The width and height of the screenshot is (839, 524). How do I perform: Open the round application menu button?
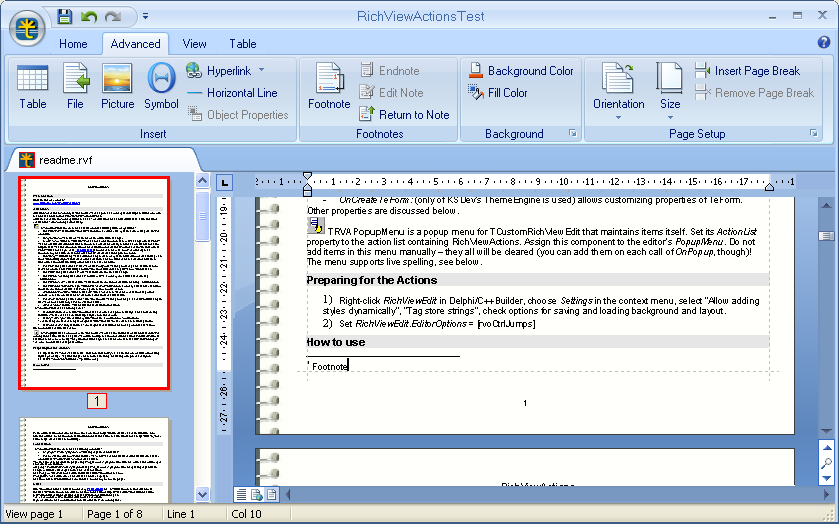26,29
